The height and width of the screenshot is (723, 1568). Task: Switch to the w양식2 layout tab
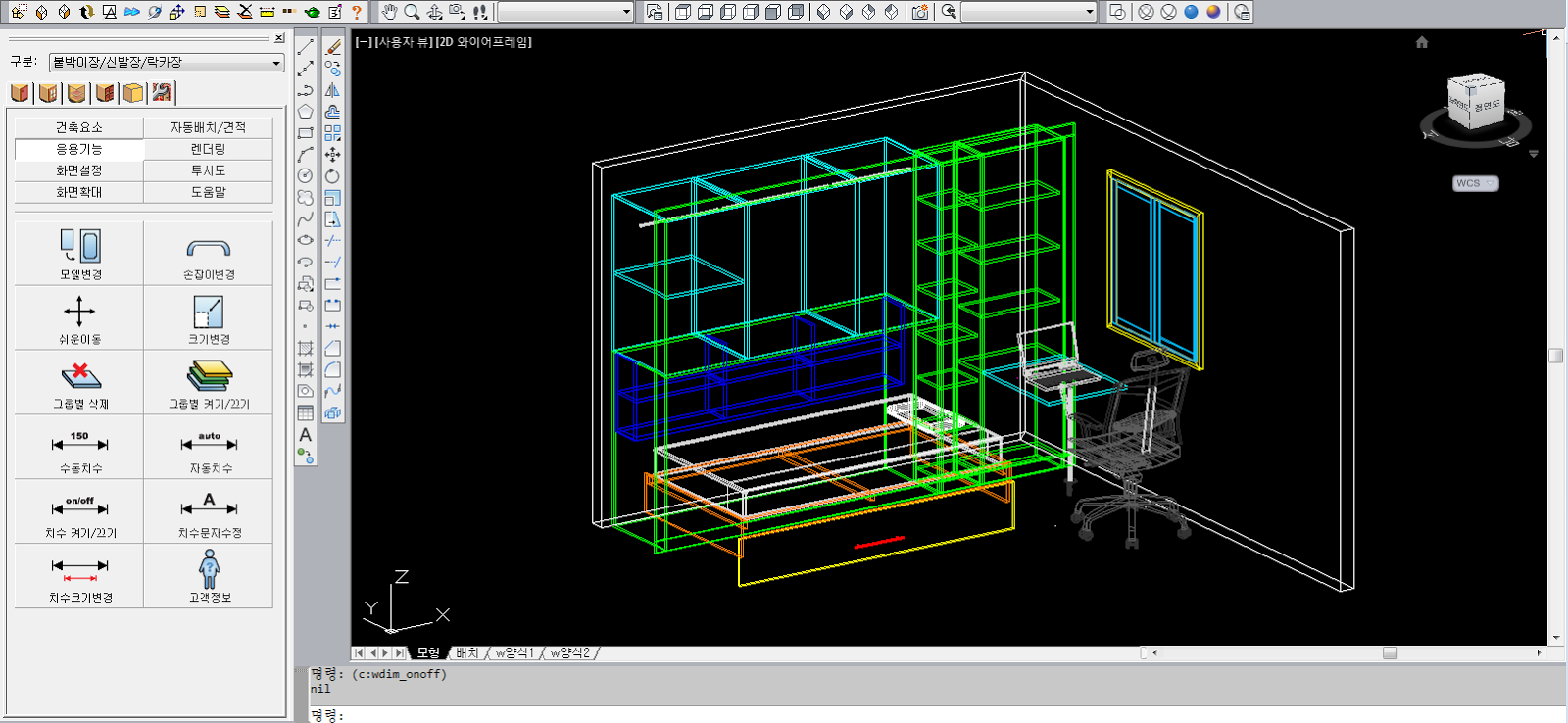pos(569,652)
